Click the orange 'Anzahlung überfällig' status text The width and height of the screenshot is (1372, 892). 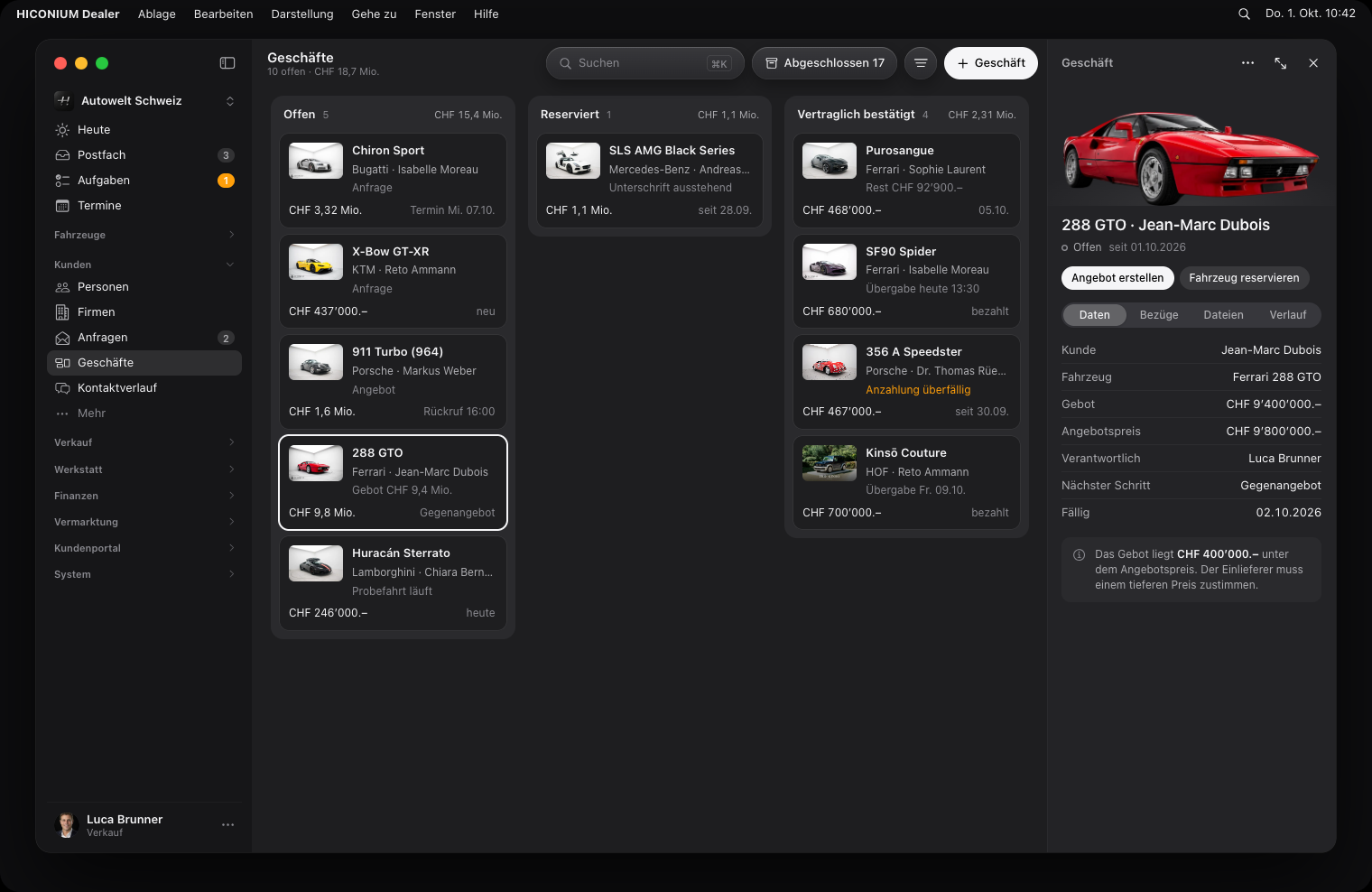(x=918, y=390)
